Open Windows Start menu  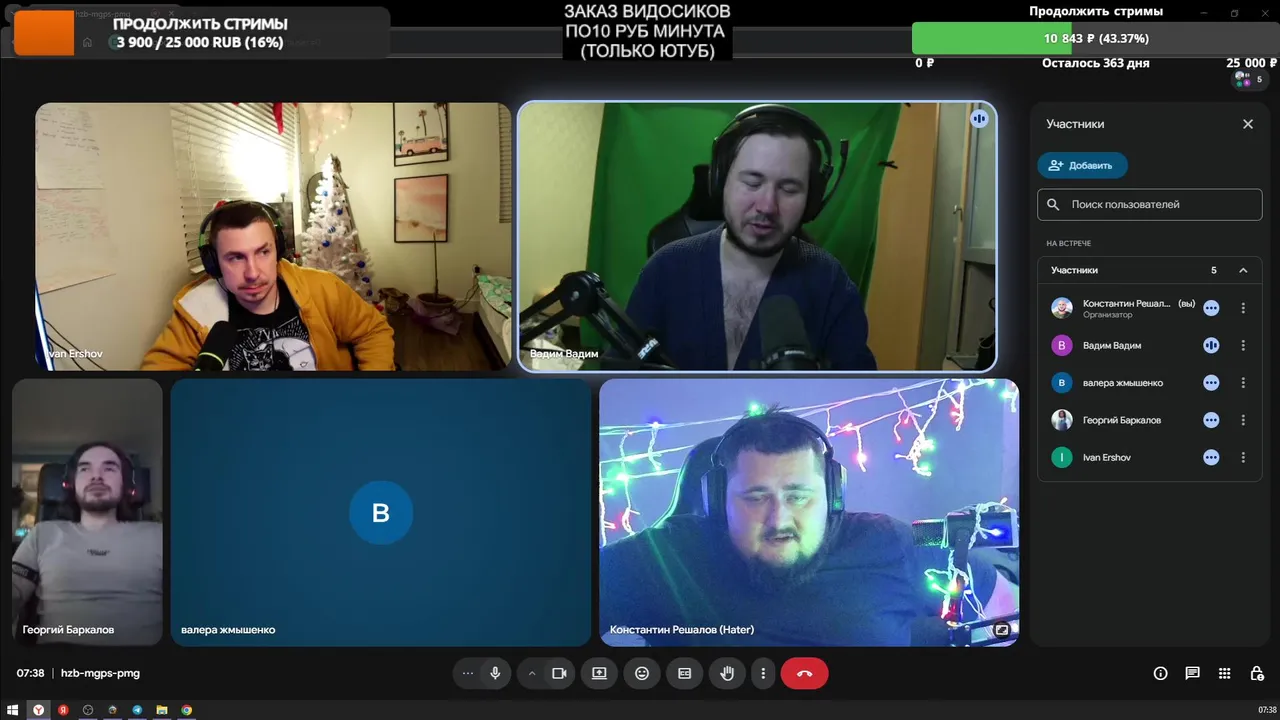point(13,710)
